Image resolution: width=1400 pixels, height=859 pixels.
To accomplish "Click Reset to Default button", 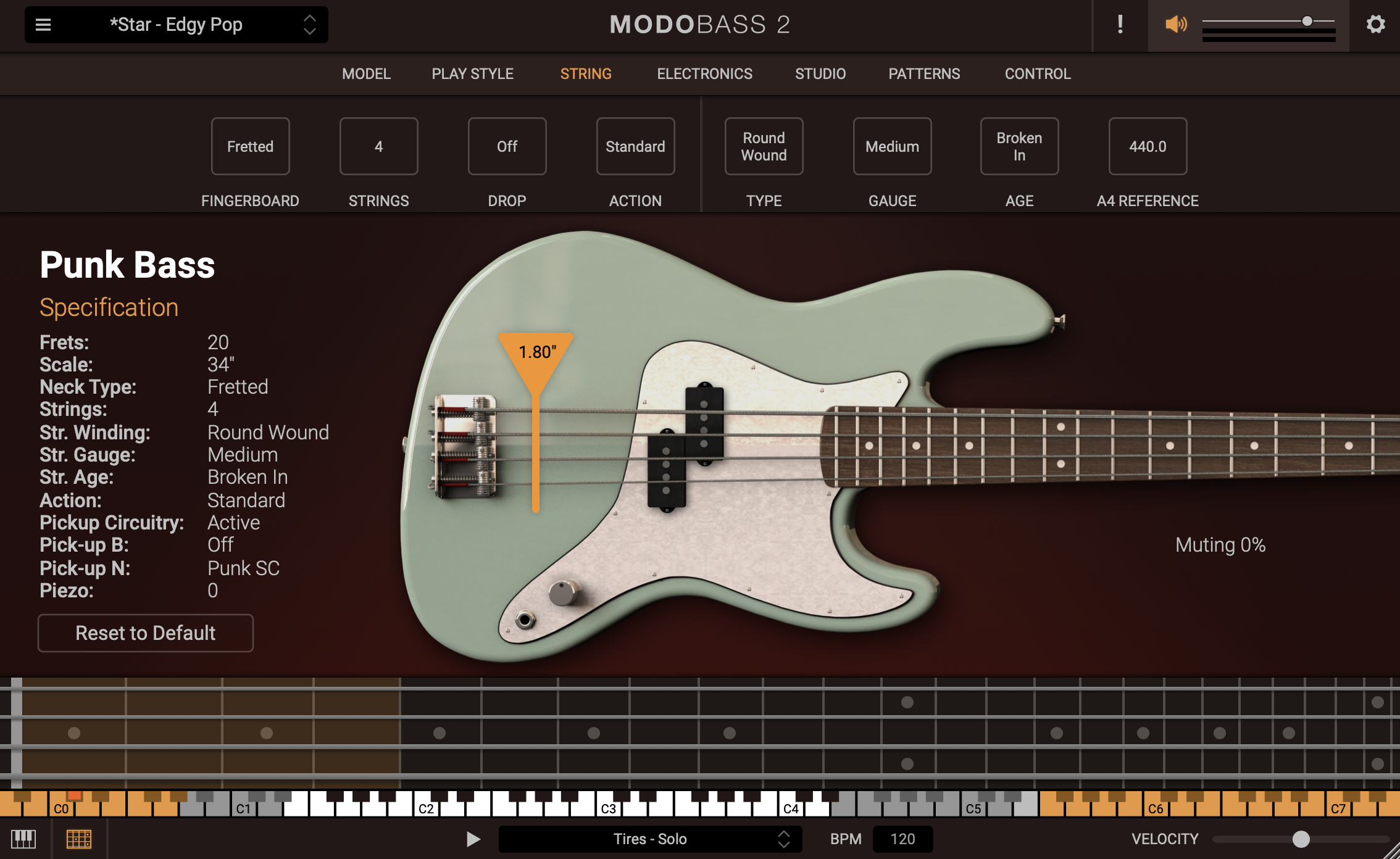I will coord(146,633).
